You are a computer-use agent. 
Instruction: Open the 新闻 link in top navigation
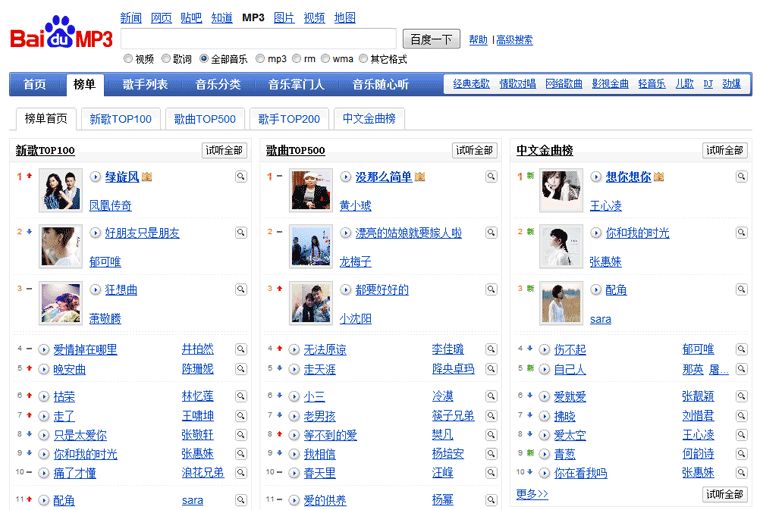tap(131, 18)
